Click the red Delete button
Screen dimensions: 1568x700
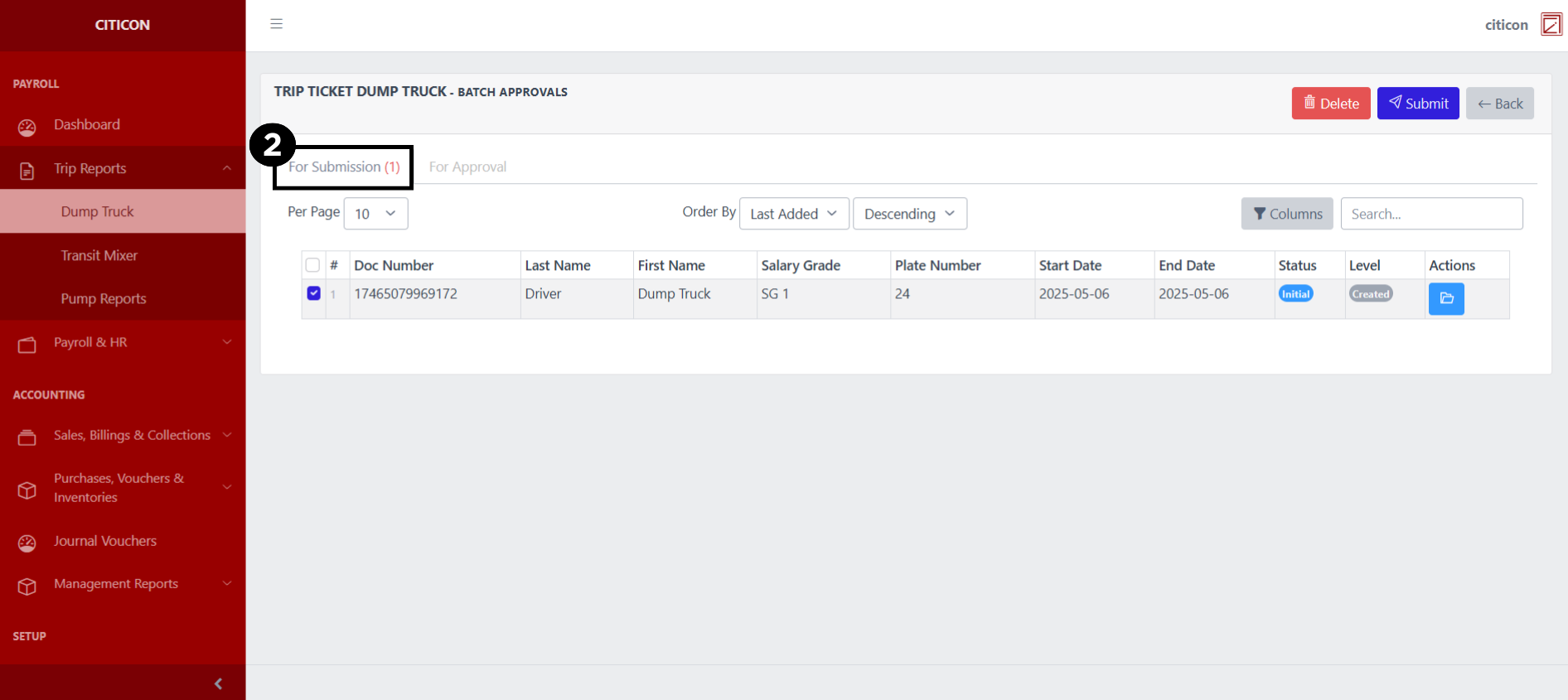(x=1330, y=104)
